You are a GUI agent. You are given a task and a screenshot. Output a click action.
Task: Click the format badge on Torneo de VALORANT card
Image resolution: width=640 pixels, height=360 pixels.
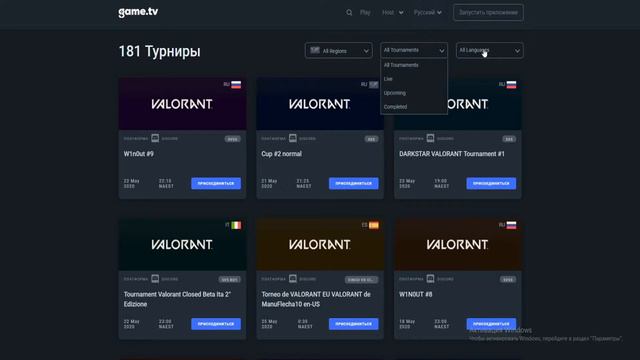click(361, 280)
